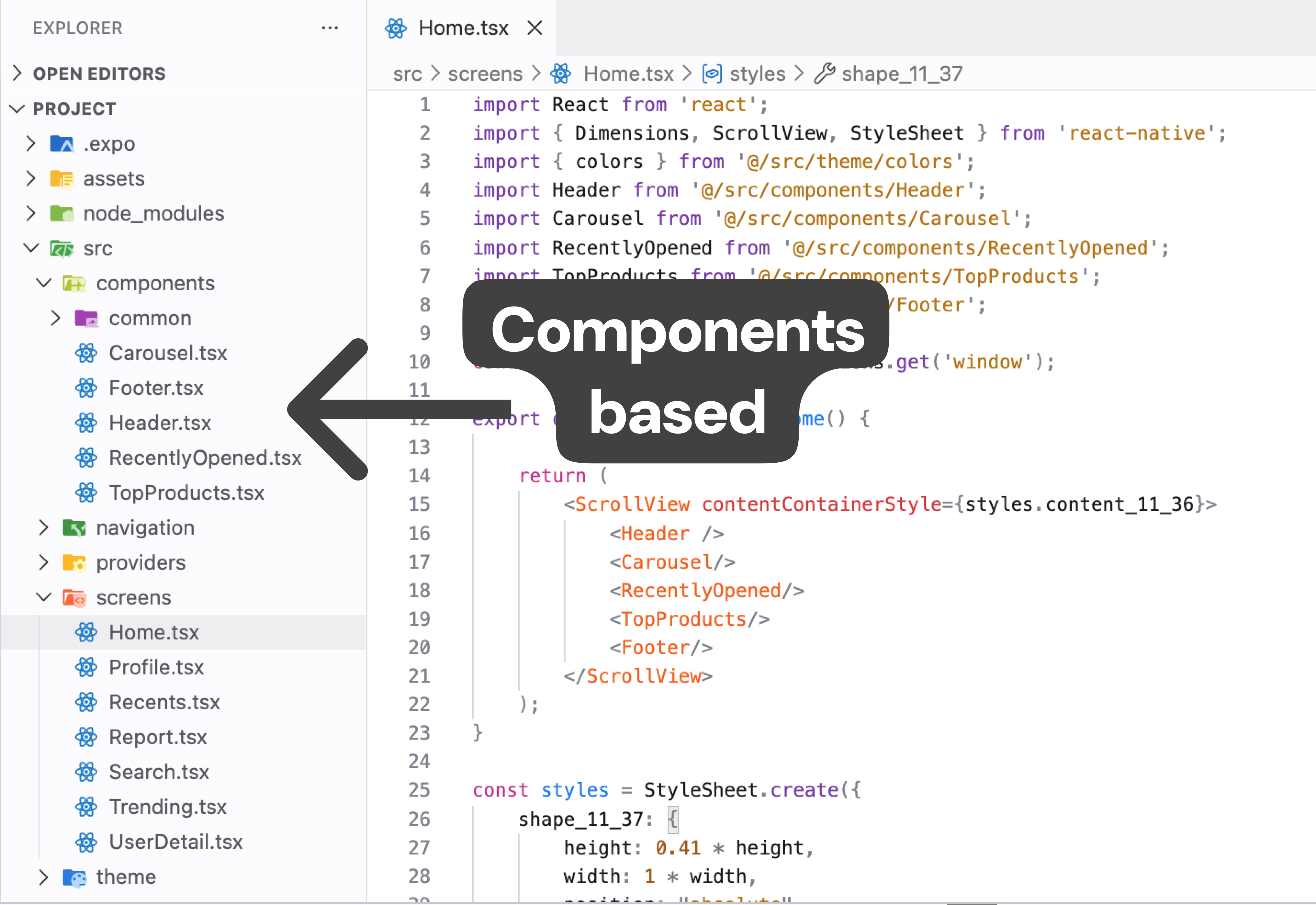Collapse the src folder
Image resolution: width=1316 pixels, height=905 pixels.
[31, 248]
